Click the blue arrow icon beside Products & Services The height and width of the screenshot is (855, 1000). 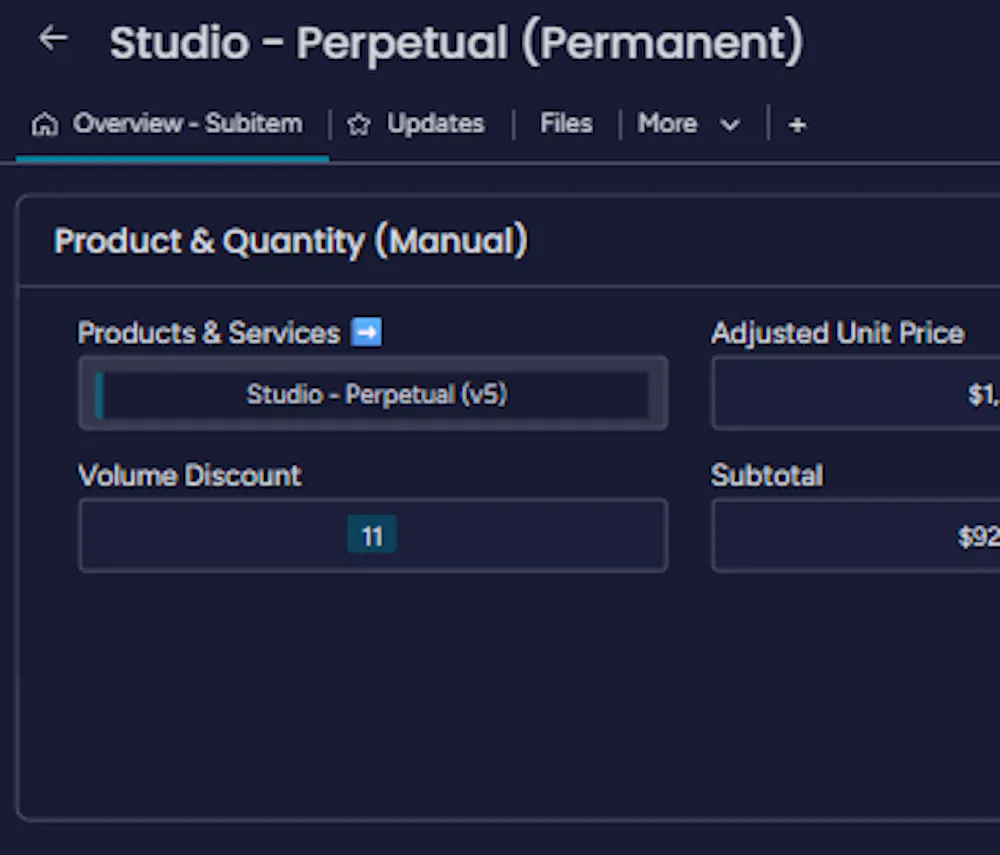tap(367, 333)
